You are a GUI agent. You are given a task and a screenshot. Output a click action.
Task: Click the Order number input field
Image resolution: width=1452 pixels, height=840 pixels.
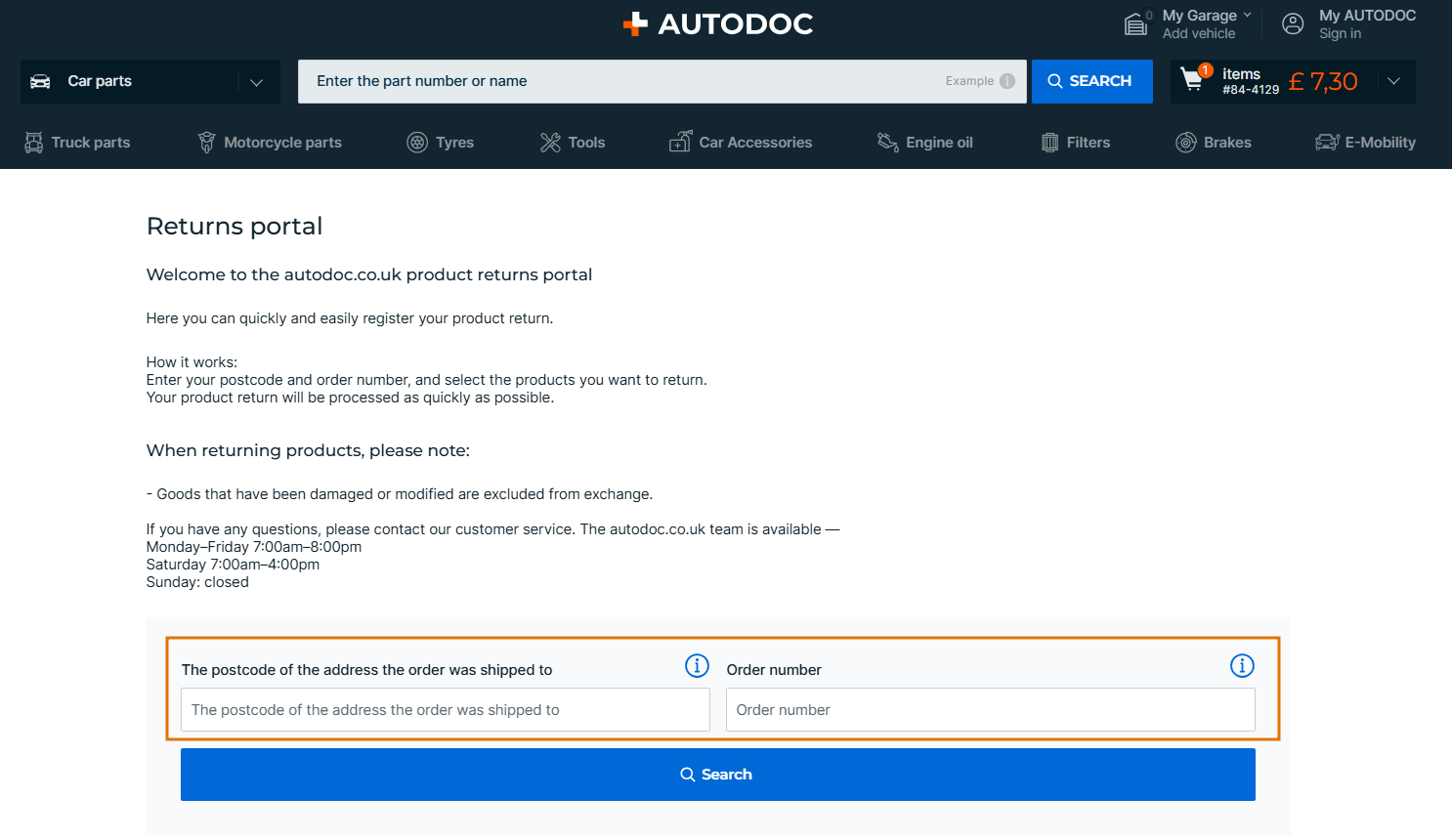(990, 710)
